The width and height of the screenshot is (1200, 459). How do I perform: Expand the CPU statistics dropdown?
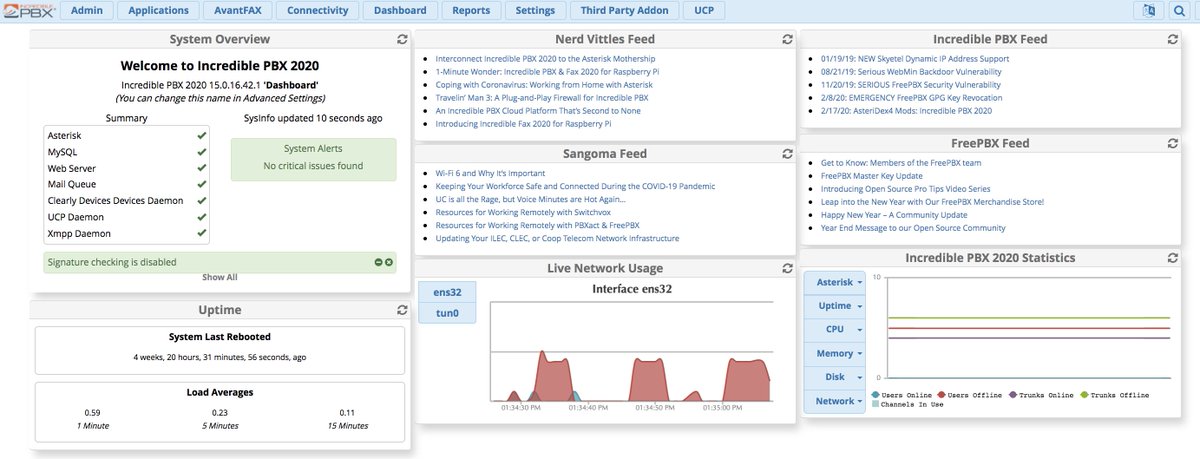(x=835, y=330)
